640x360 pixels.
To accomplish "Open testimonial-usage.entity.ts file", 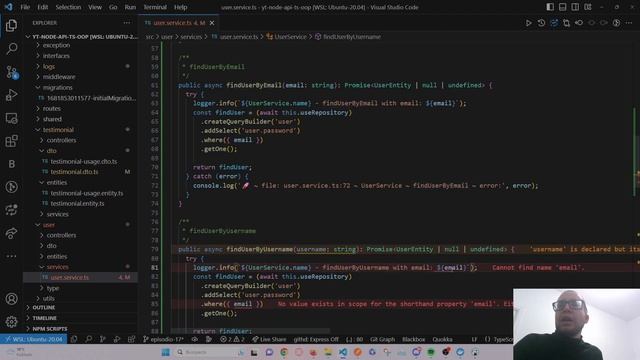I will 87,193.
